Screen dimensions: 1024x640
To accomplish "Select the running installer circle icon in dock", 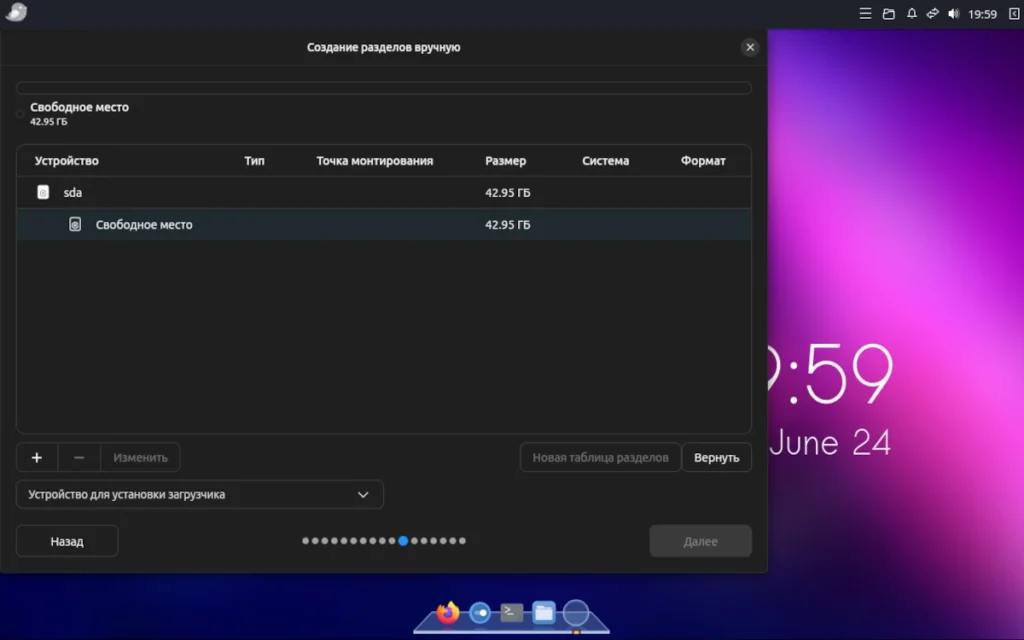I will click(x=576, y=613).
